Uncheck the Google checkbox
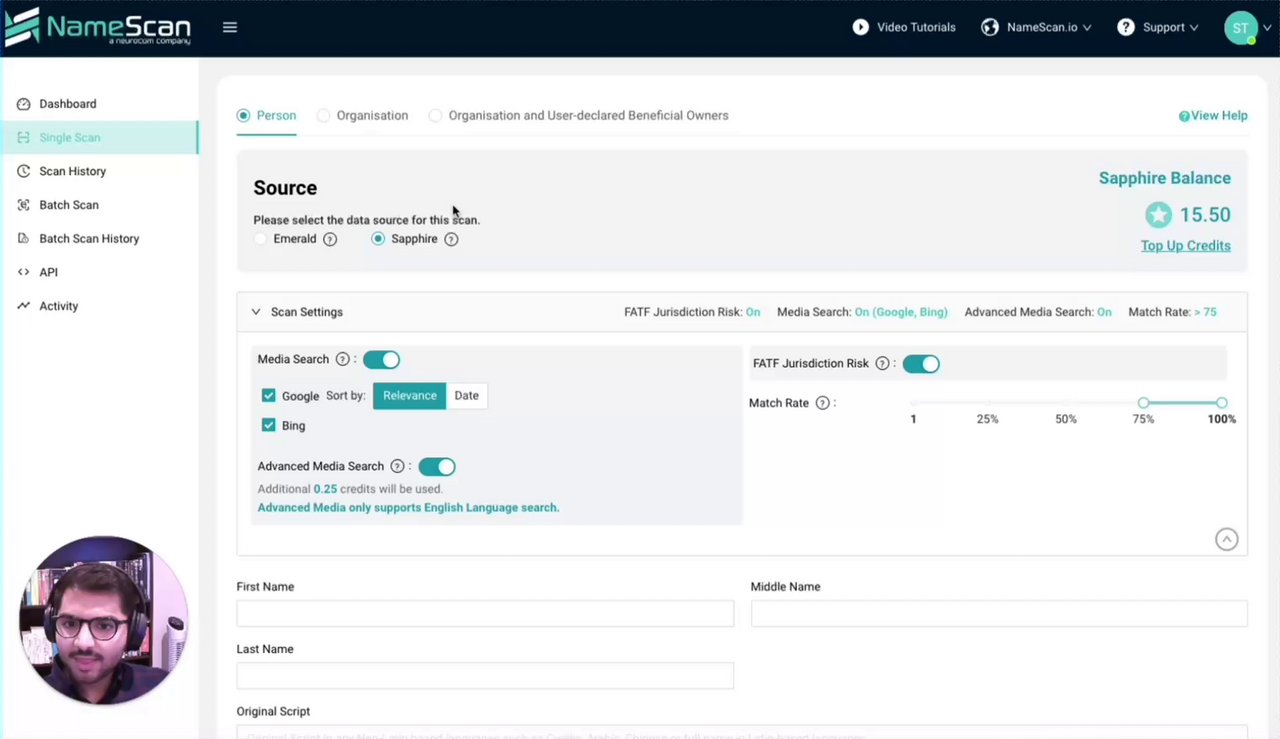This screenshot has width=1280, height=739. 268,396
